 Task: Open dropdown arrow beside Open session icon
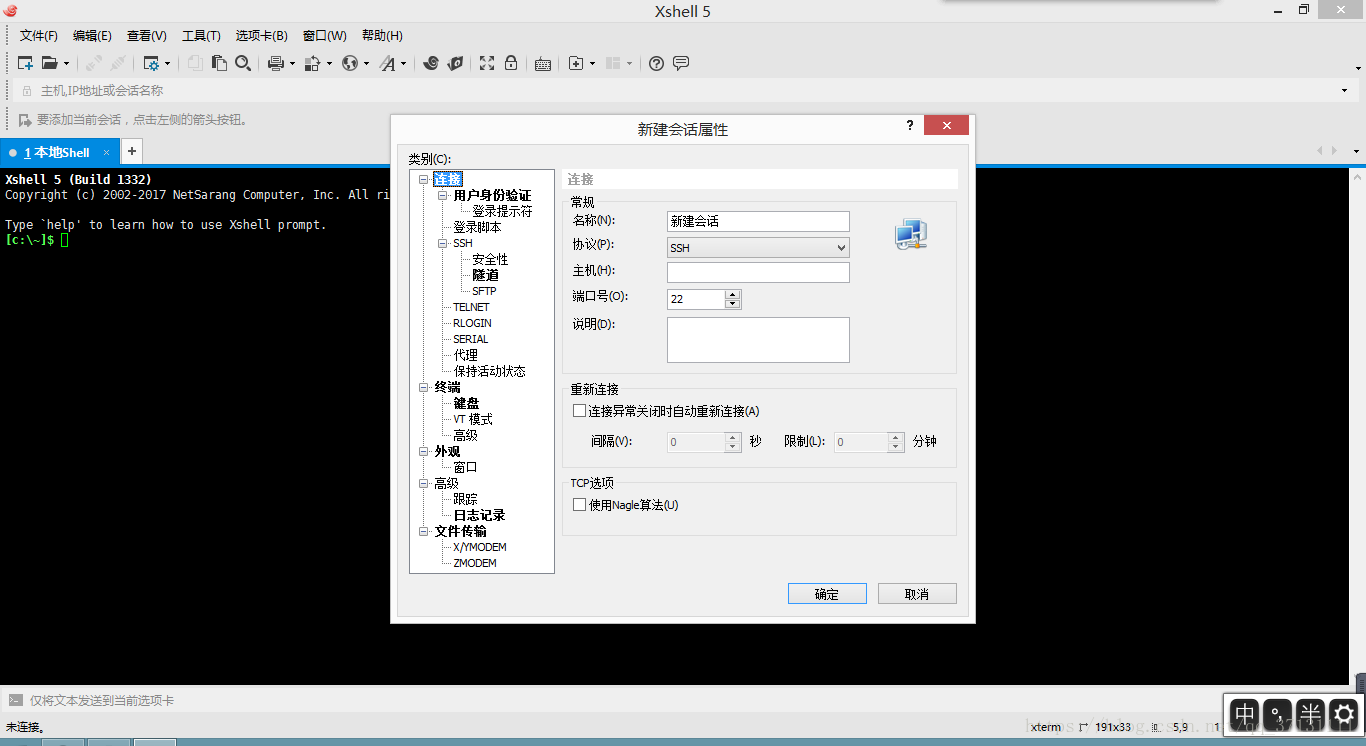(66, 64)
